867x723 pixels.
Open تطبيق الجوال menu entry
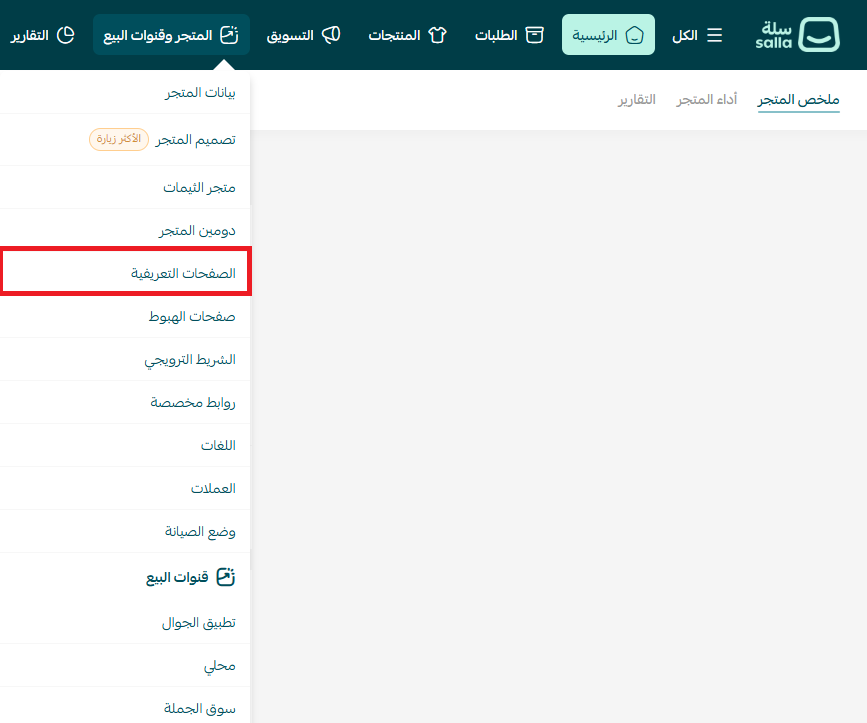pyautogui.click(x=125, y=622)
